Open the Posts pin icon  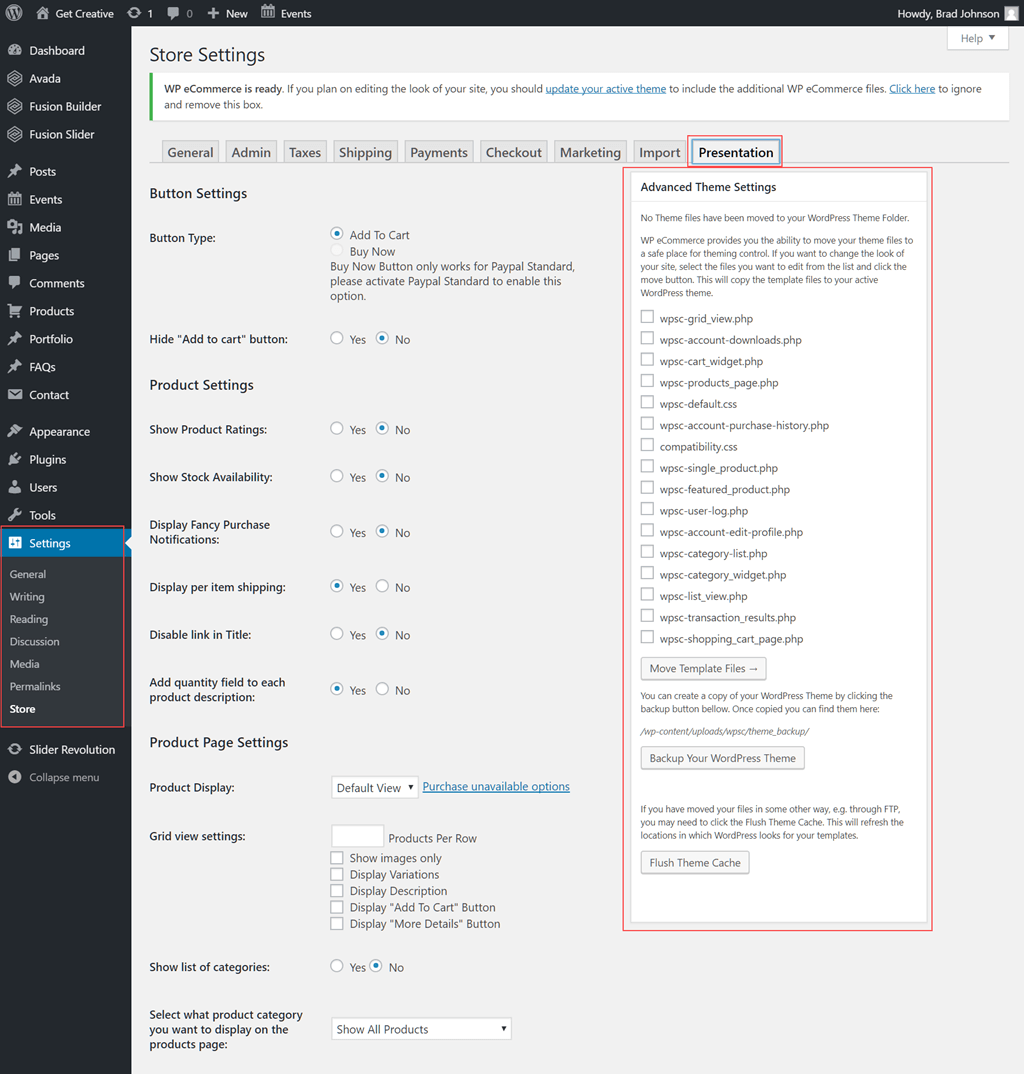pyautogui.click(x=14, y=171)
